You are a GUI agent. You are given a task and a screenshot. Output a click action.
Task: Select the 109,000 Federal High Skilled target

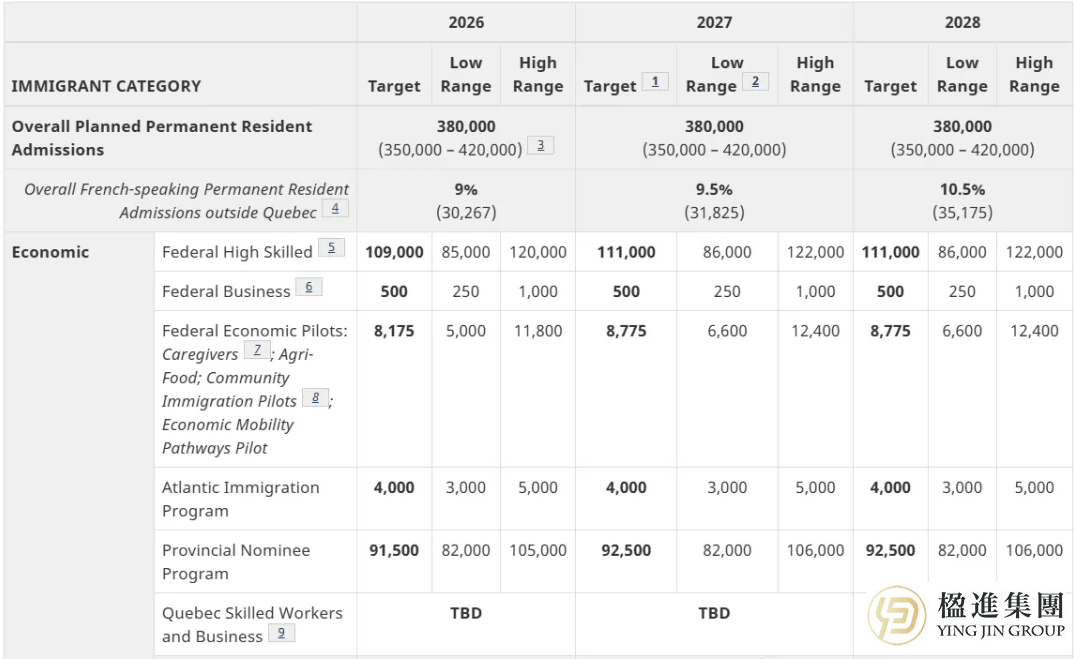coord(394,252)
